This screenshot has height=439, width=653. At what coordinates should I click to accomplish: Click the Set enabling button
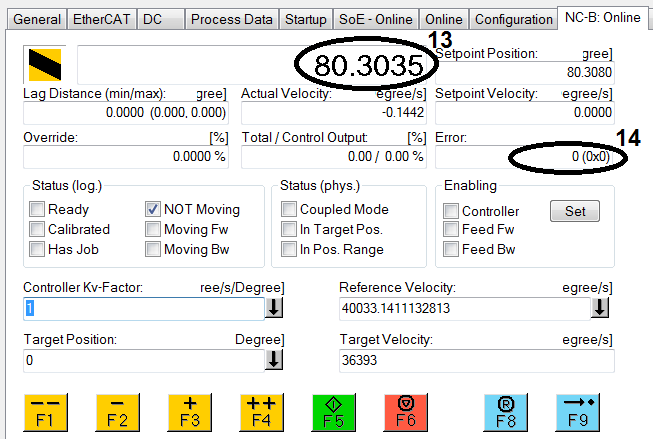click(575, 211)
